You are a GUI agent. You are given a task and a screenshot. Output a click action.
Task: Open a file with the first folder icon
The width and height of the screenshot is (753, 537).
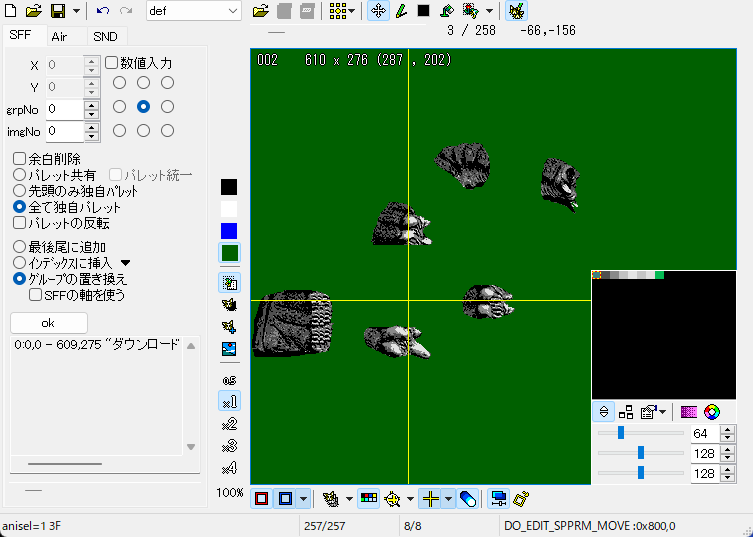pyautogui.click(x=34, y=11)
